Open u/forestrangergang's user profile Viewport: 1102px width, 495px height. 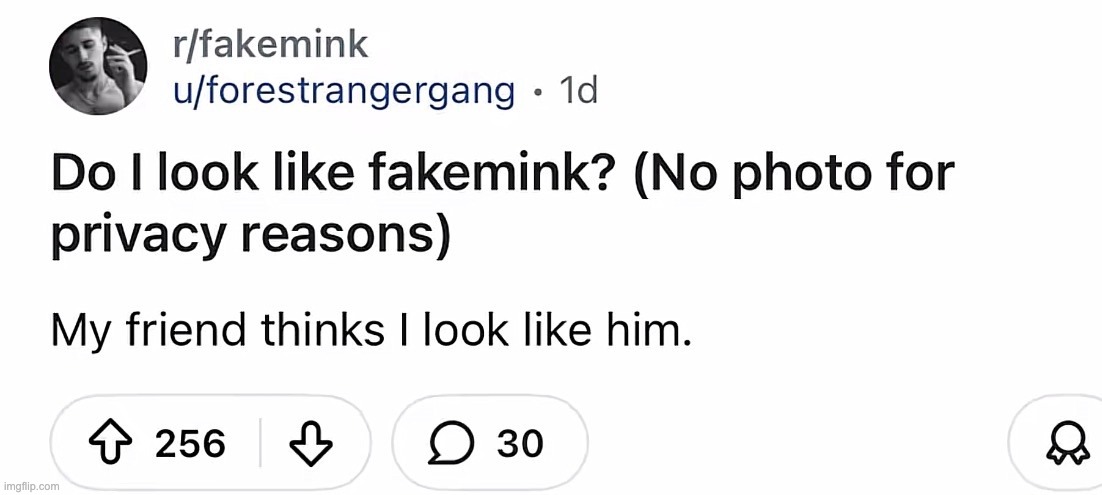pos(344,91)
